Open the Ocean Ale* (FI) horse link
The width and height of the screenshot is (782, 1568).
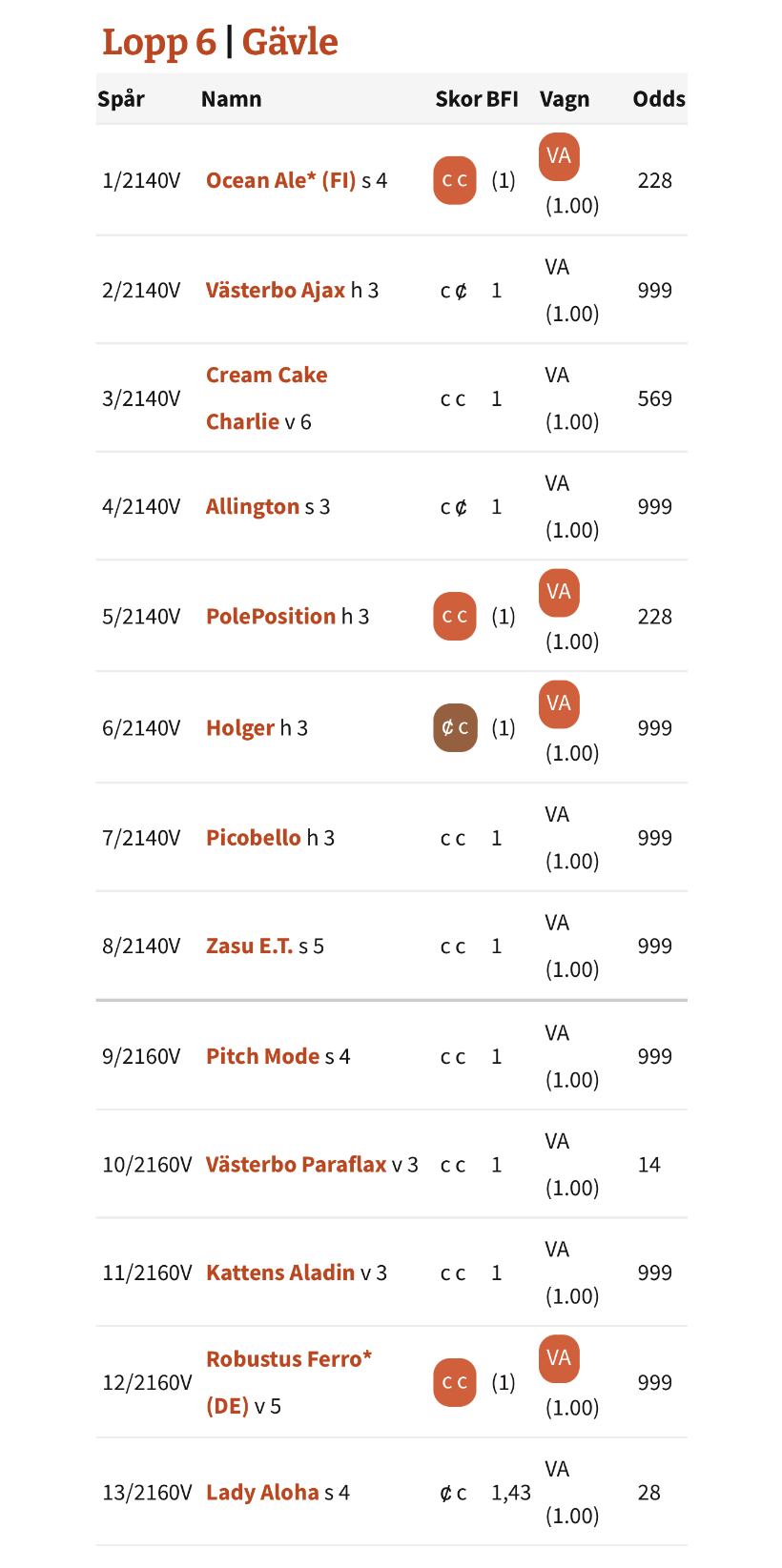coord(281,180)
